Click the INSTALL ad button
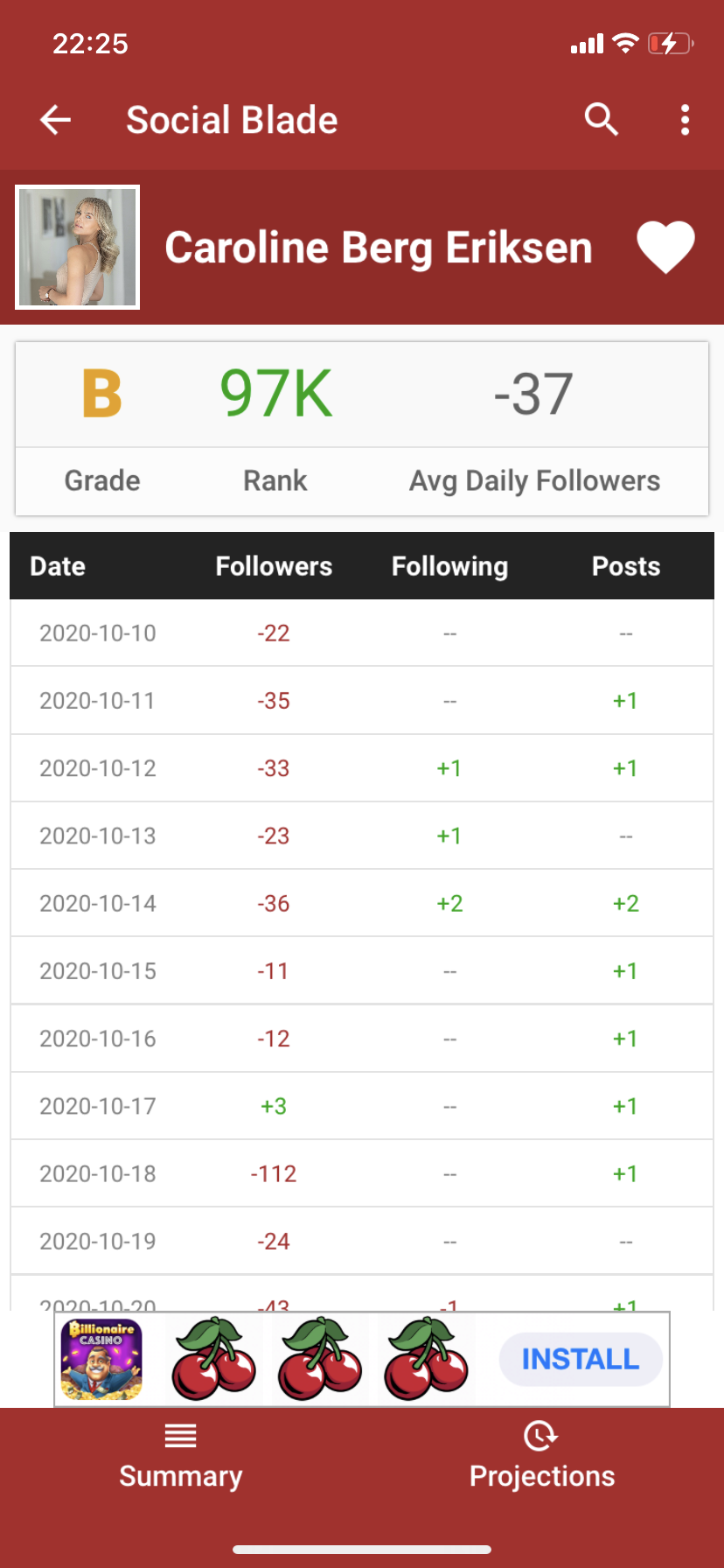The image size is (724, 1568). coord(581,1359)
